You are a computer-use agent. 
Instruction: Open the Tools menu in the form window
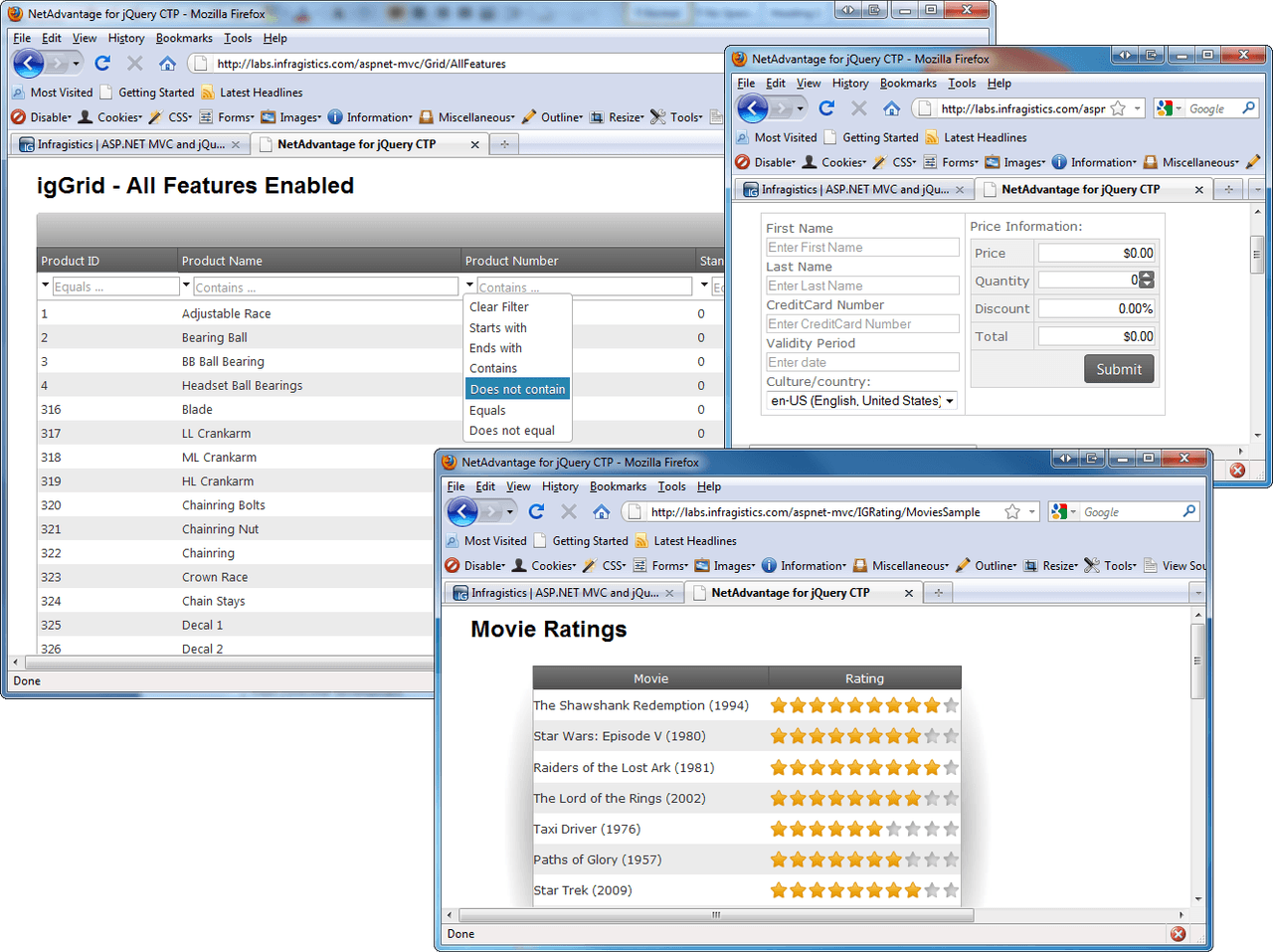click(x=962, y=84)
